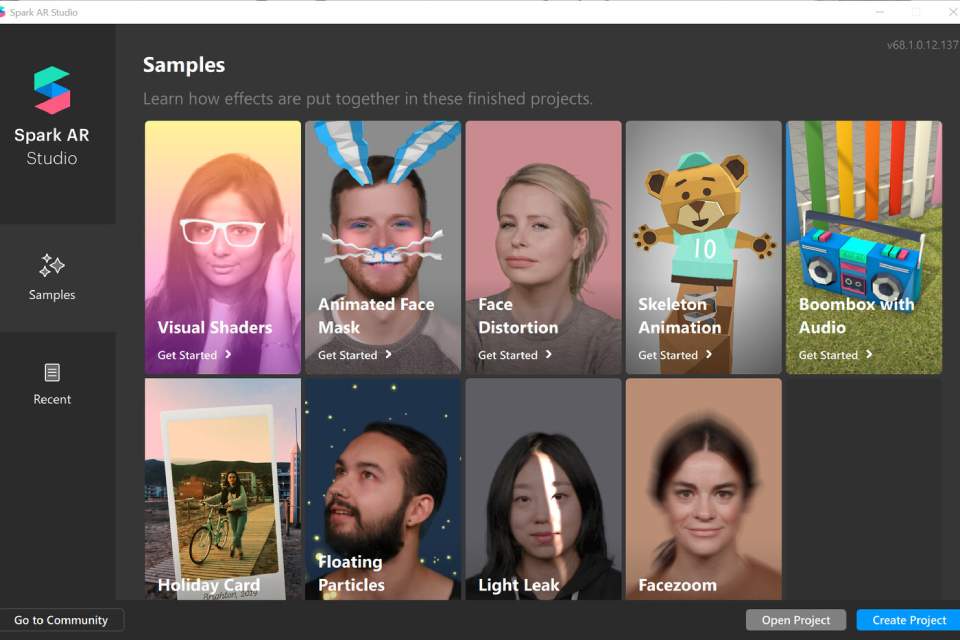Open the Facezoom sample thumbnail
Viewport: 960px width, 640px height.
704,480
